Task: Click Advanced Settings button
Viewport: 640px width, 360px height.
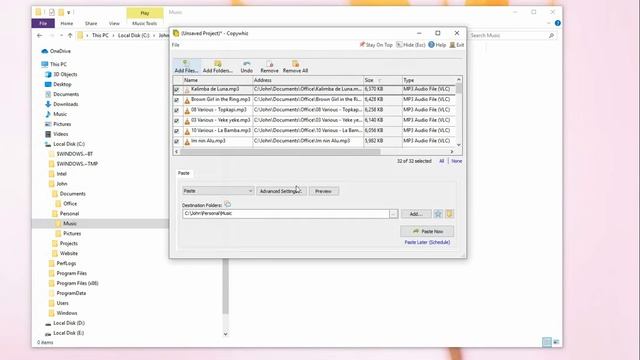Action: point(281,191)
